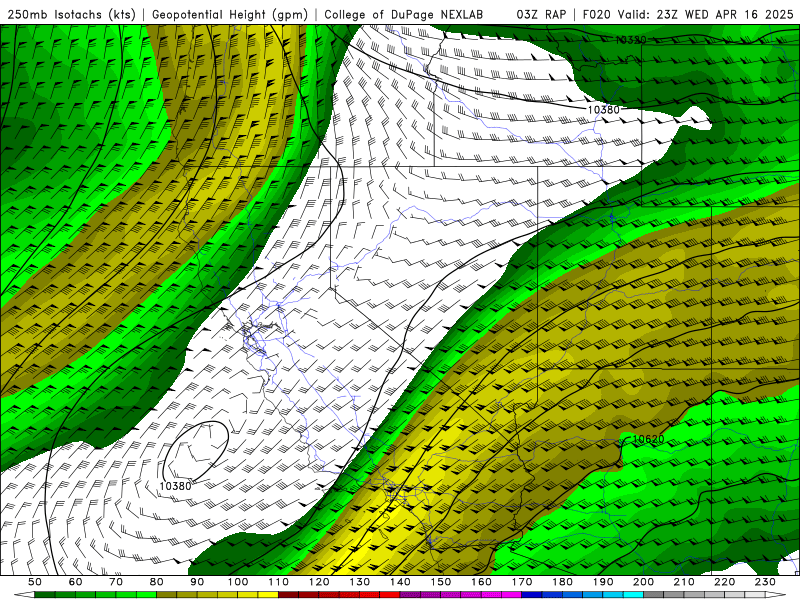Click the 180 label on the color bar
Screen dimensions: 800x600
pos(562,582)
